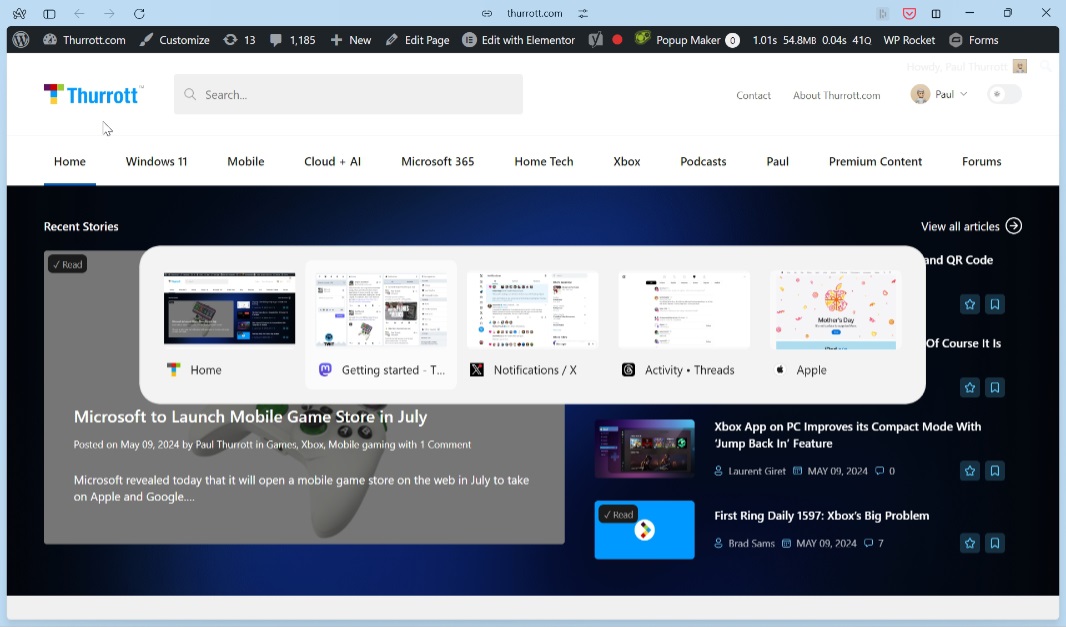Image resolution: width=1066 pixels, height=627 pixels.
Task: Open the WordPress logo admin menu
Action: (20, 40)
